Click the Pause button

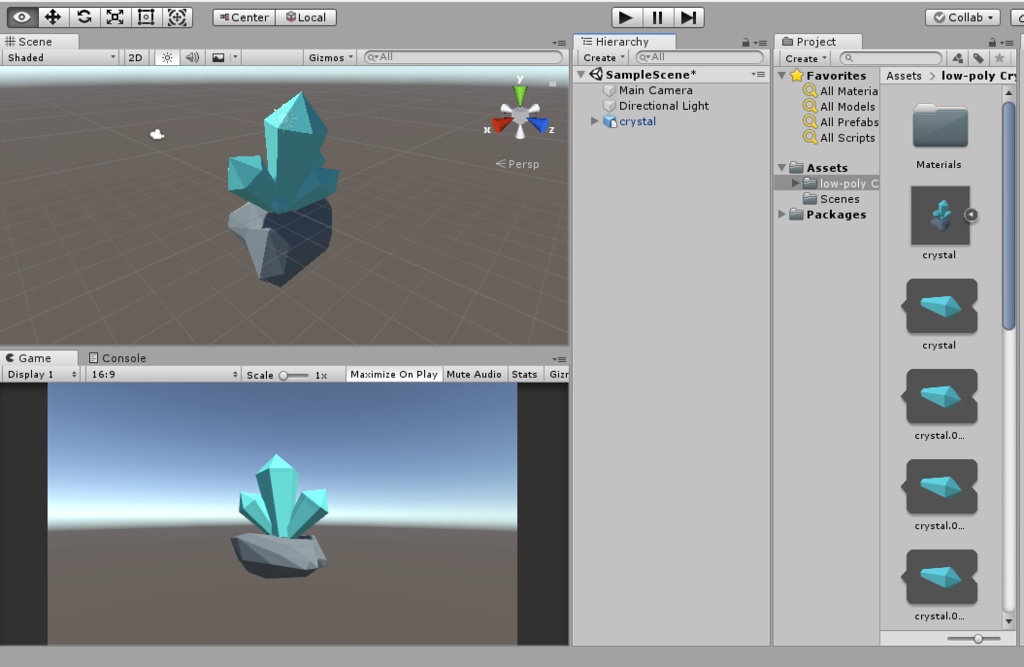point(657,18)
